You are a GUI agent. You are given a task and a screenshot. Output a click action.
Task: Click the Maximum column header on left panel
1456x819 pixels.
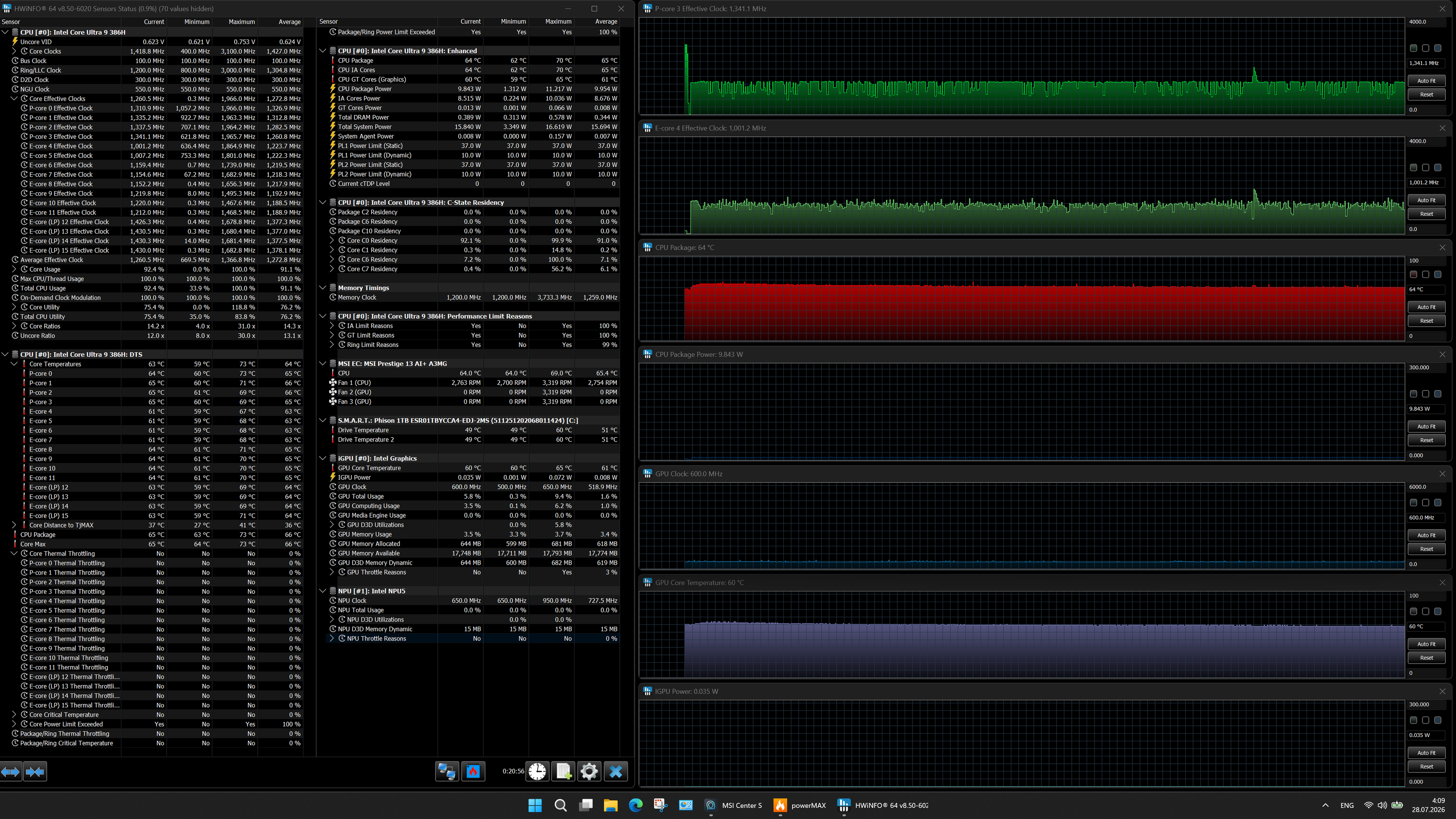pos(241,21)
